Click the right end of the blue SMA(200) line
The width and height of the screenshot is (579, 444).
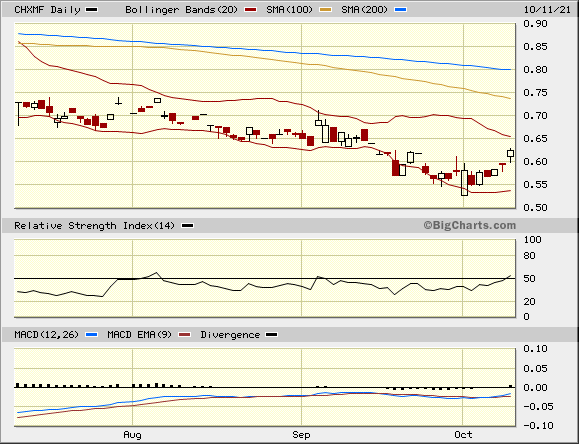point(510,69)
